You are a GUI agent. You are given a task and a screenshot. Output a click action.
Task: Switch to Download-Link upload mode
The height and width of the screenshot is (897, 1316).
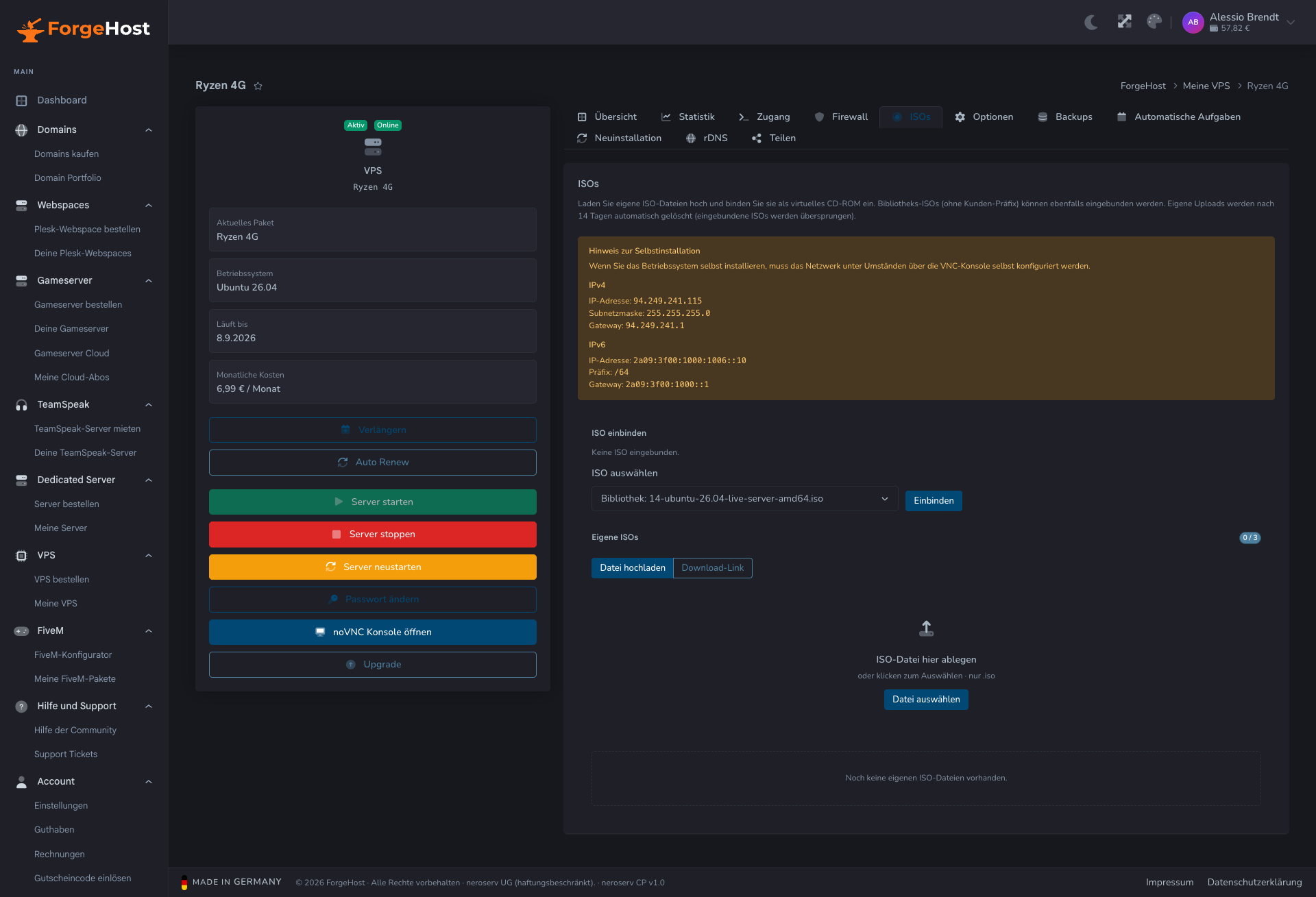coord(712,568)
